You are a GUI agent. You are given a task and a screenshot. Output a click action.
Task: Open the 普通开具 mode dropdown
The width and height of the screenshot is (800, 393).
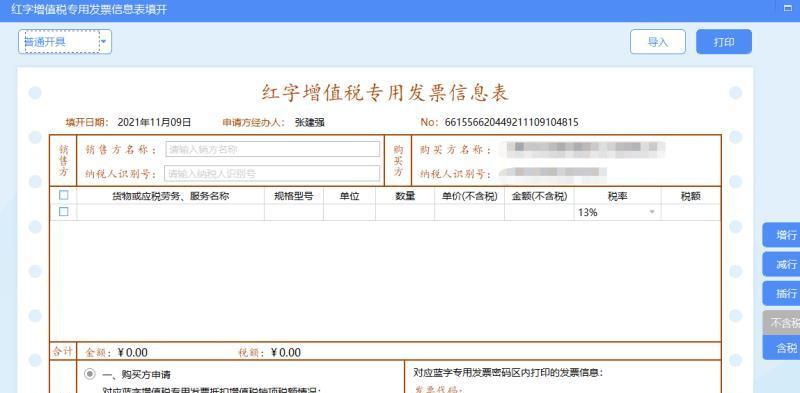tap(65, 42)
